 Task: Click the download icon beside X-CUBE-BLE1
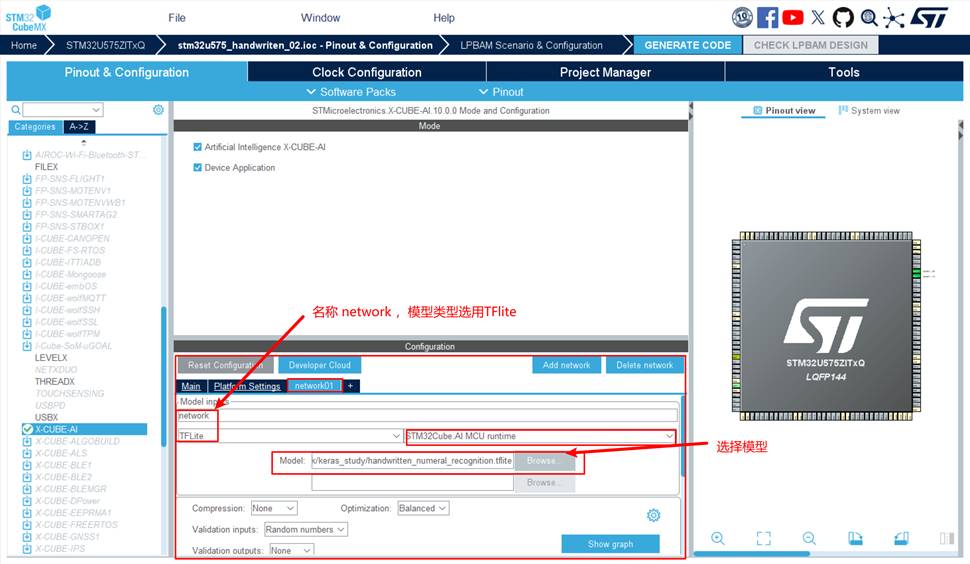[x=27, y=465]
